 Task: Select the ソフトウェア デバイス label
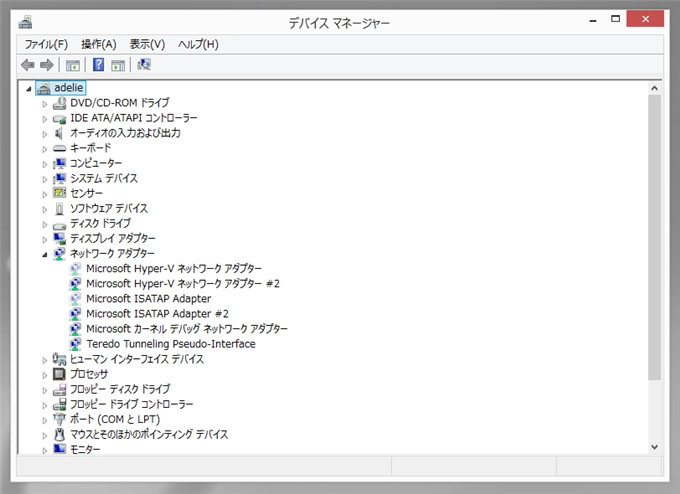click(109, 209)
